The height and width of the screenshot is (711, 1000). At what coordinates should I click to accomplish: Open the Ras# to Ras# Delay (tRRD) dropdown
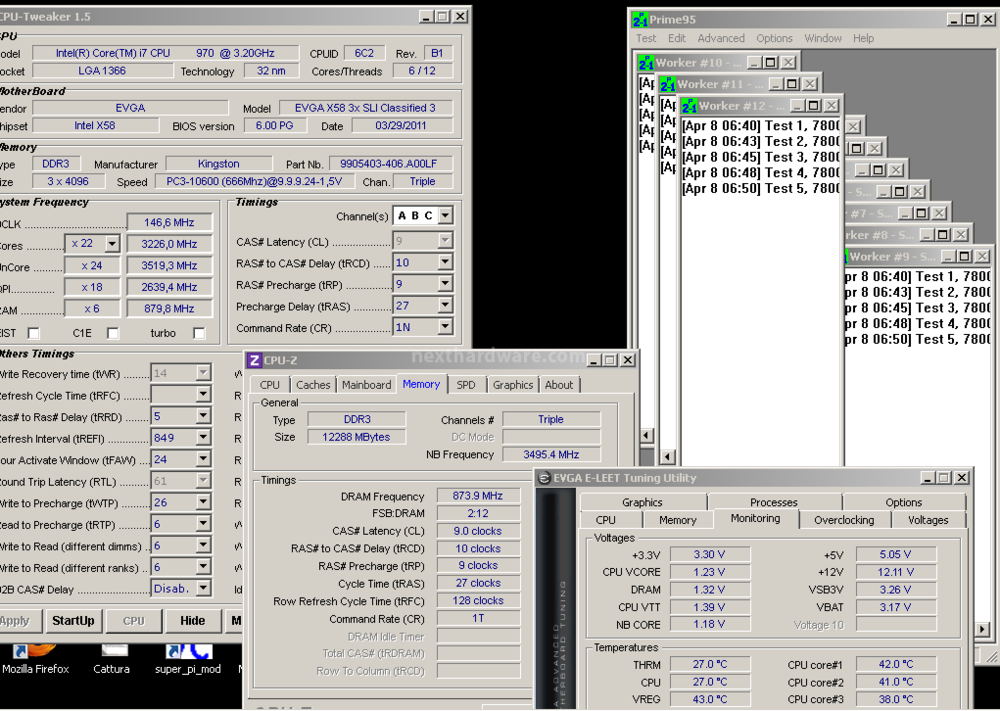203,416
